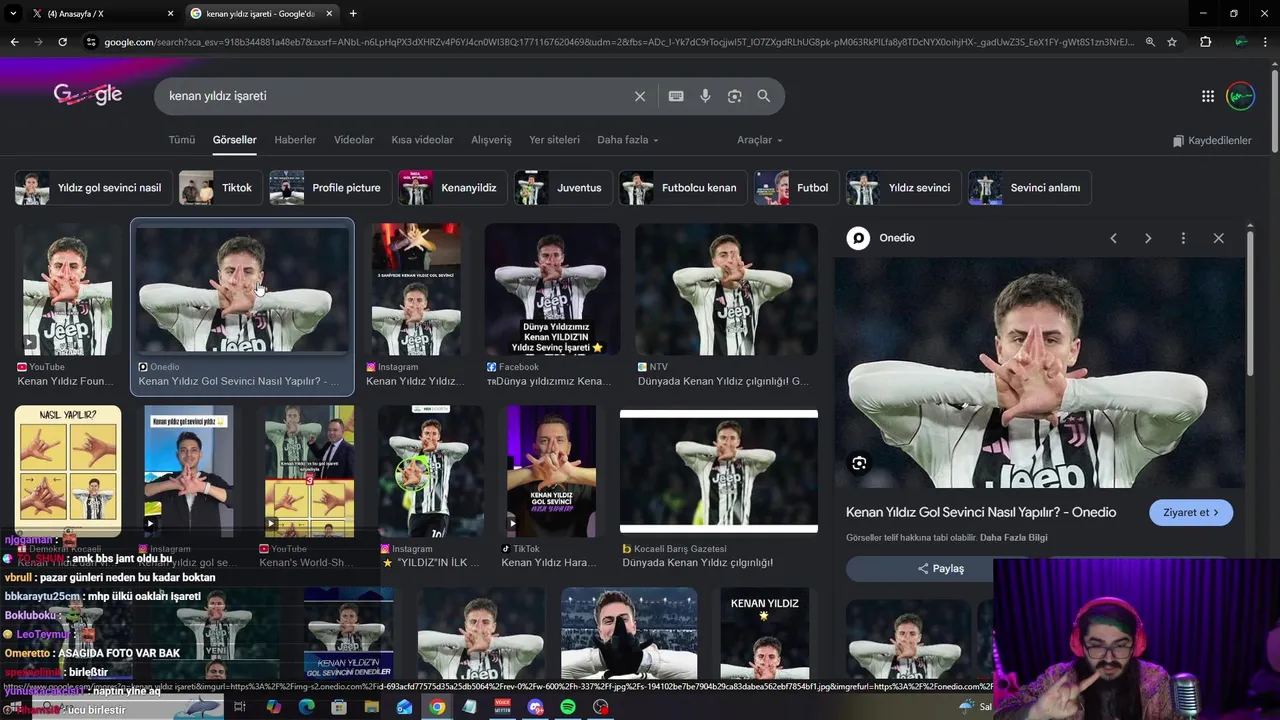
Task: Go to the Google logo homepage
Action: [88, 95]
